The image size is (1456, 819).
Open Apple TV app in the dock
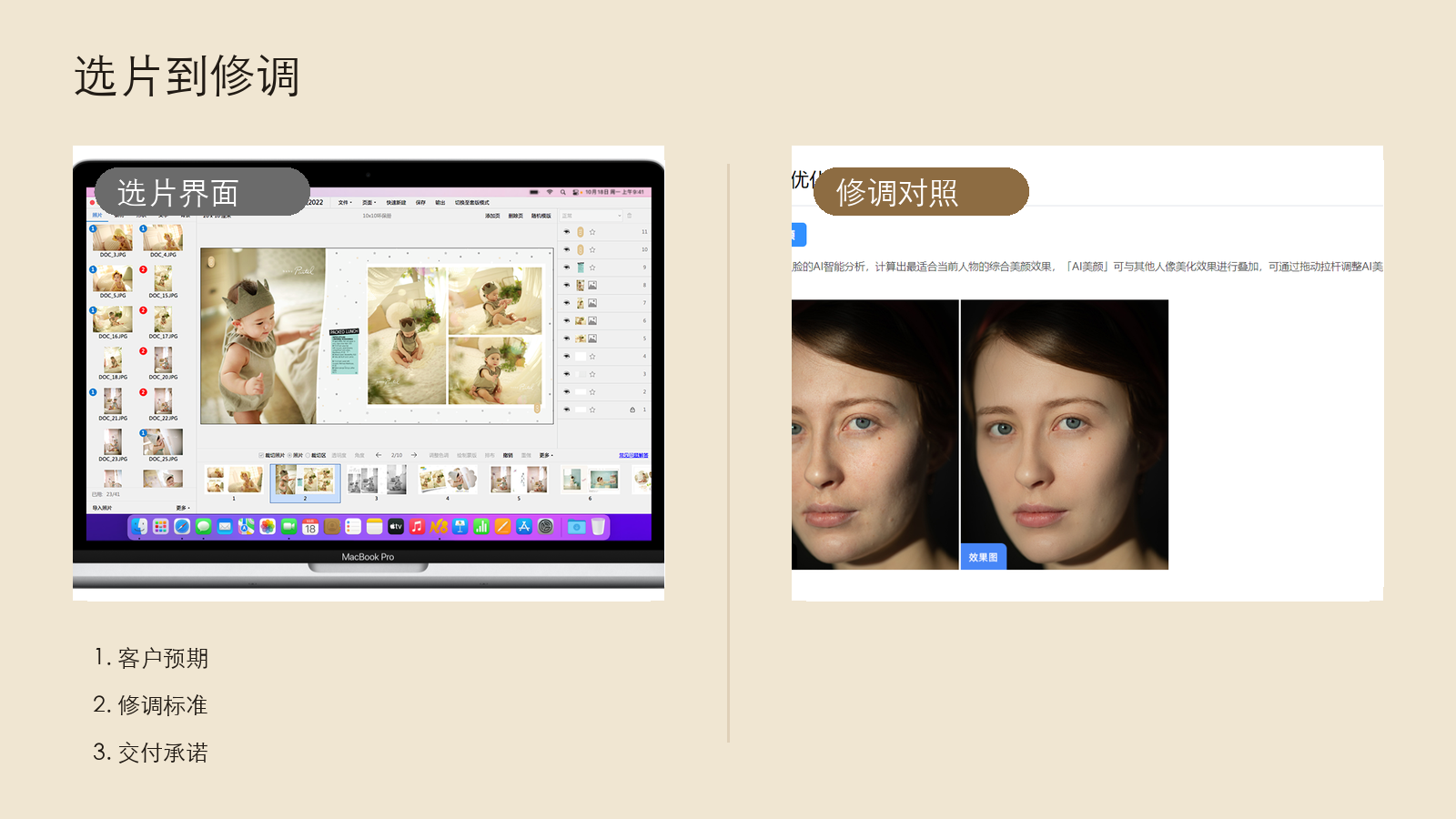tap(396, 526)
